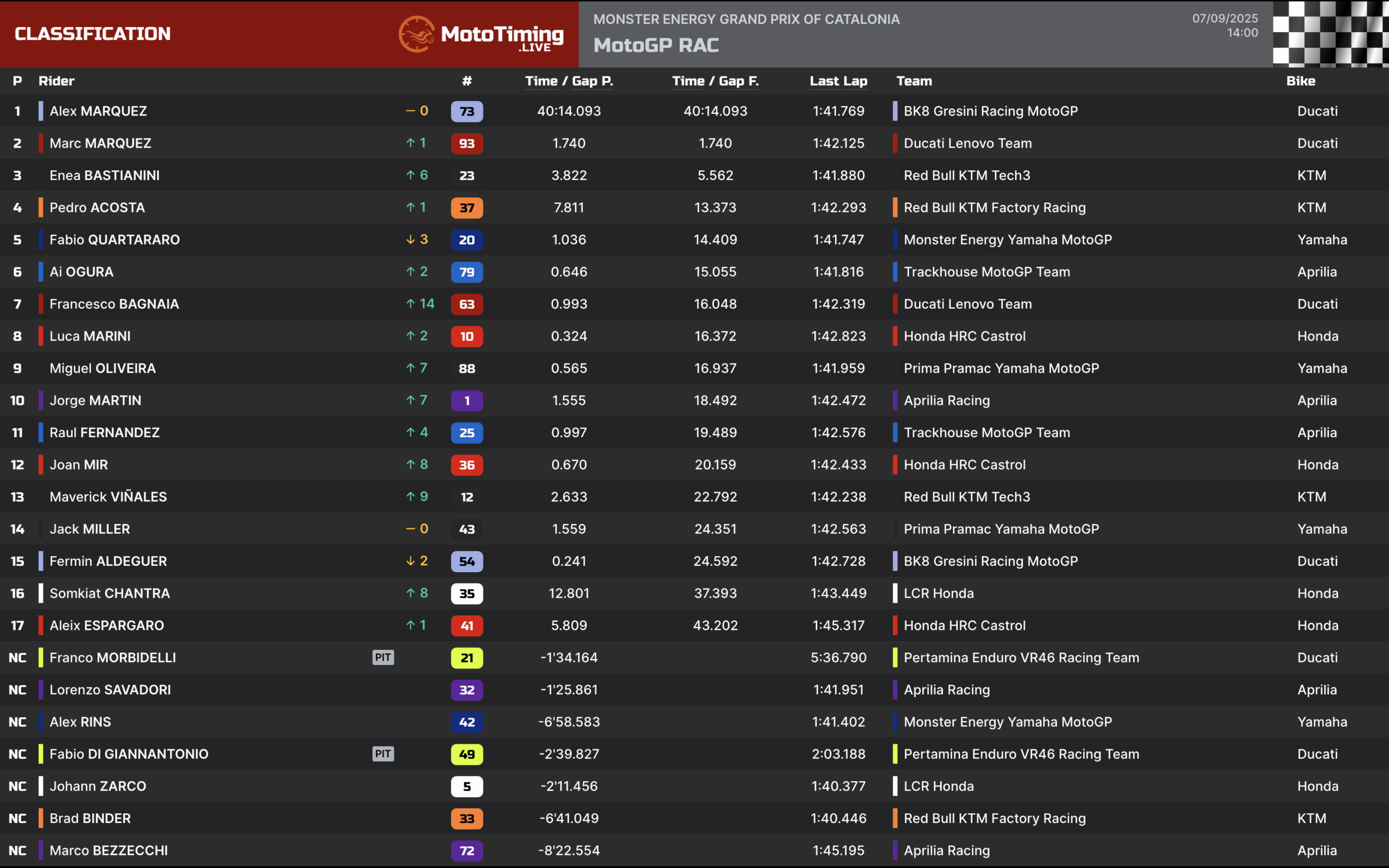Click Johann Zarco's number 5 badge
Viewport: 1389px width, 868px height.
(467, 787)
